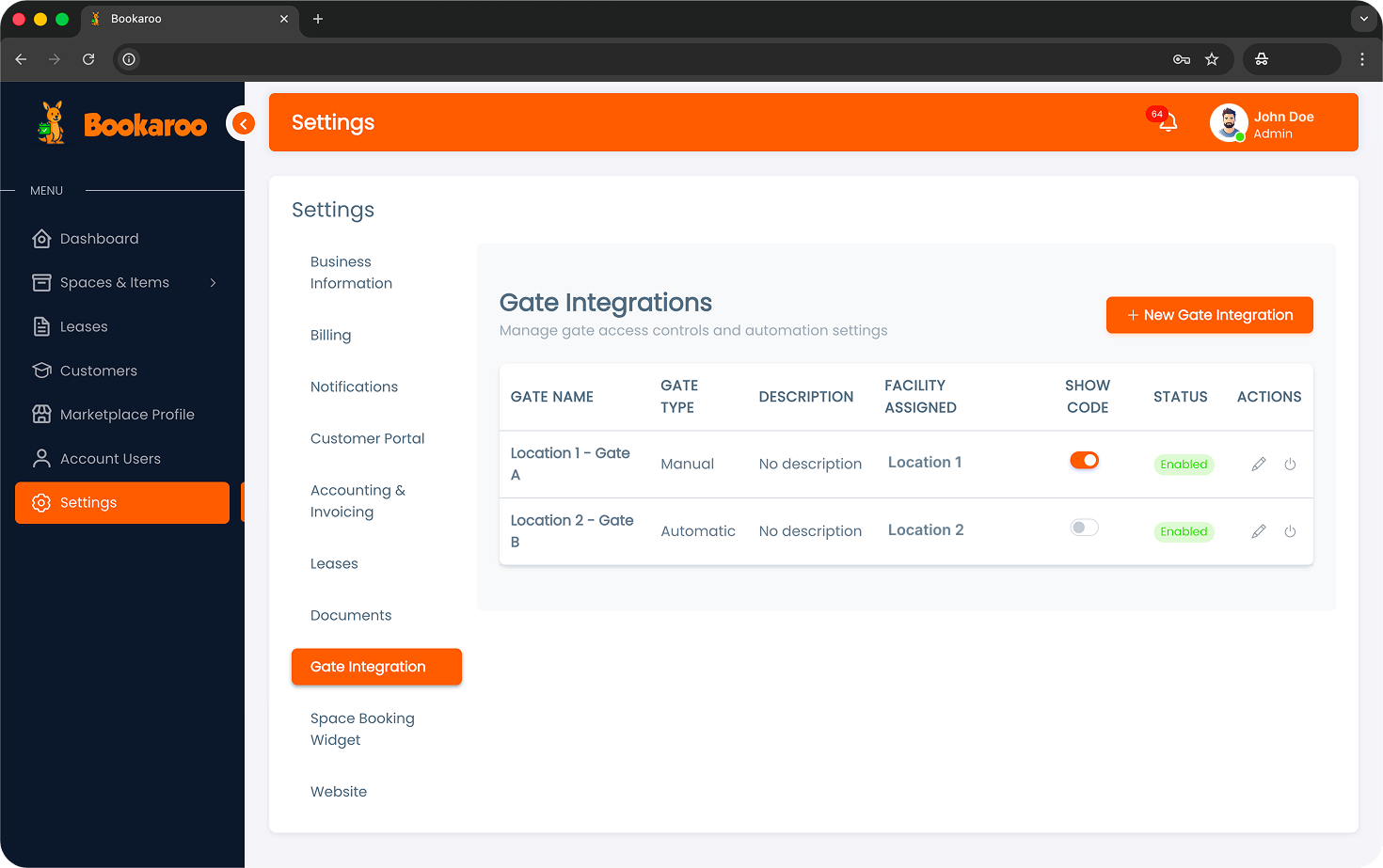Open the Location 1 facility link
The width and height of the screenshot is (1383, 868).
[924, 463]
